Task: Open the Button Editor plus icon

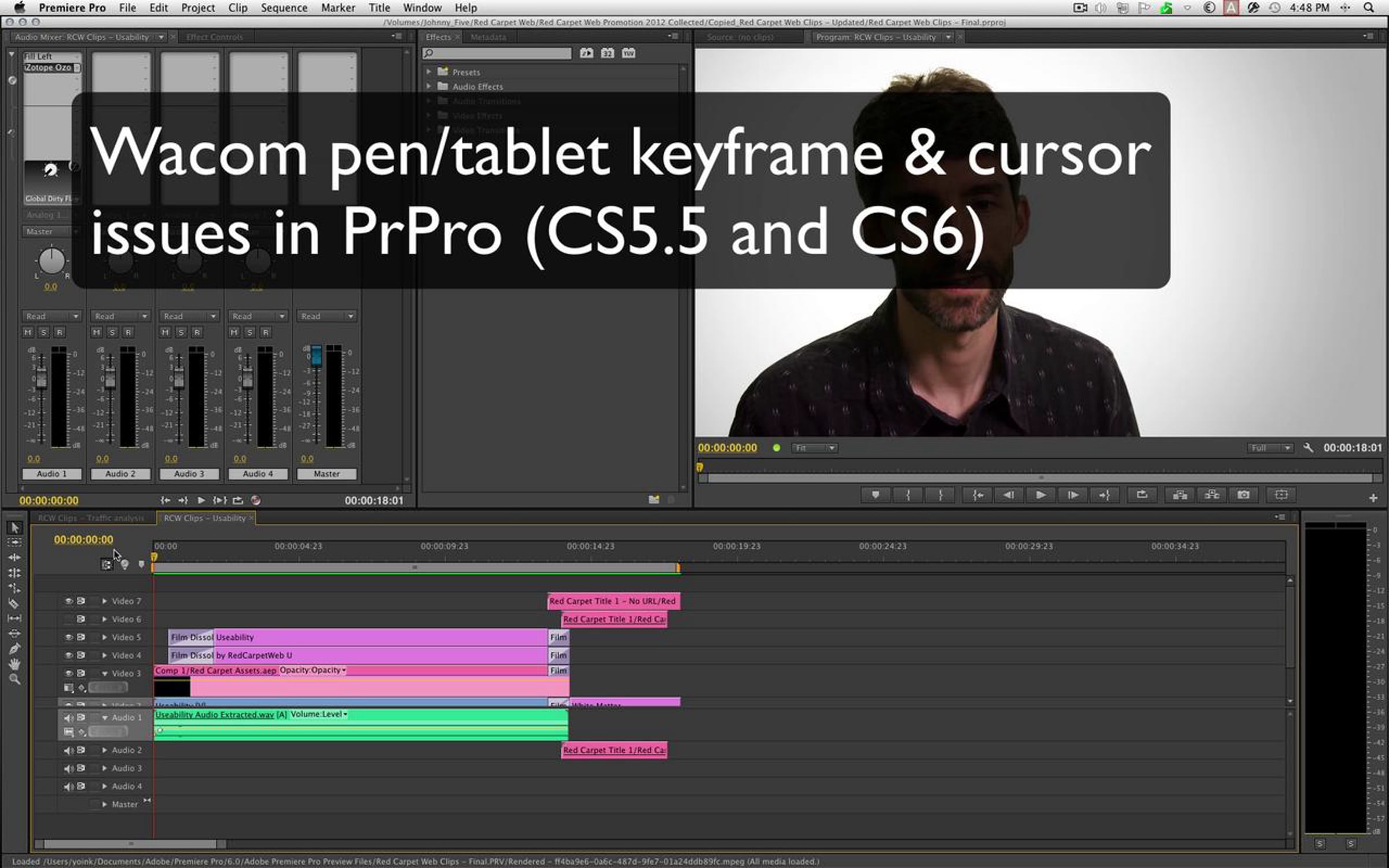Action: [1373, 498]
